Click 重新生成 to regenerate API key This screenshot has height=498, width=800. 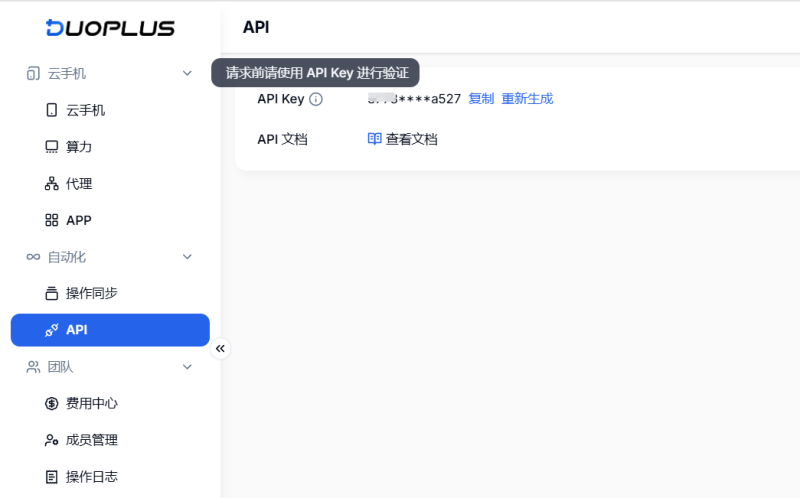pyautogui.click(x=527, y=98)
